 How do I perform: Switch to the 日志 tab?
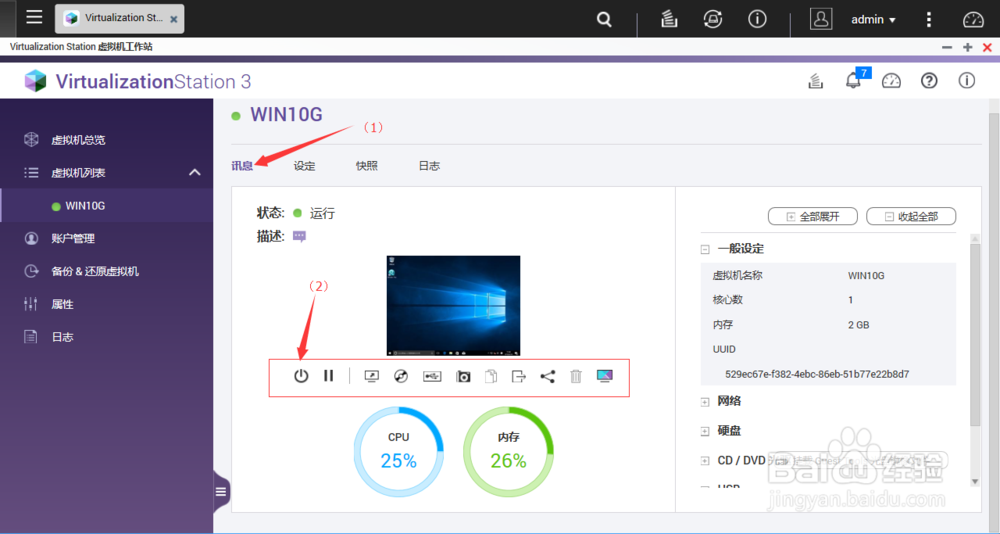(429, 166)
